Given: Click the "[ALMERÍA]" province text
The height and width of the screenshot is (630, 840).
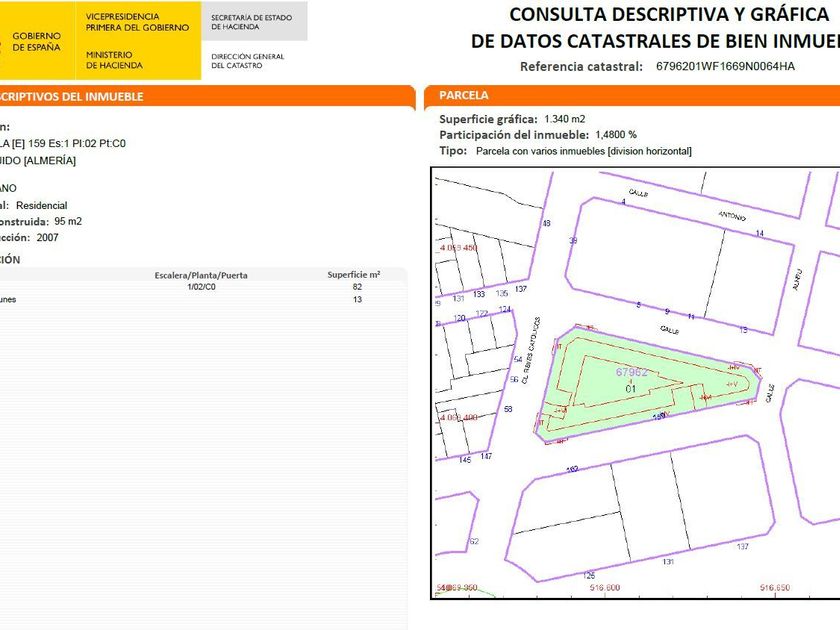Looking at the screenshot, I should point(50,160).
